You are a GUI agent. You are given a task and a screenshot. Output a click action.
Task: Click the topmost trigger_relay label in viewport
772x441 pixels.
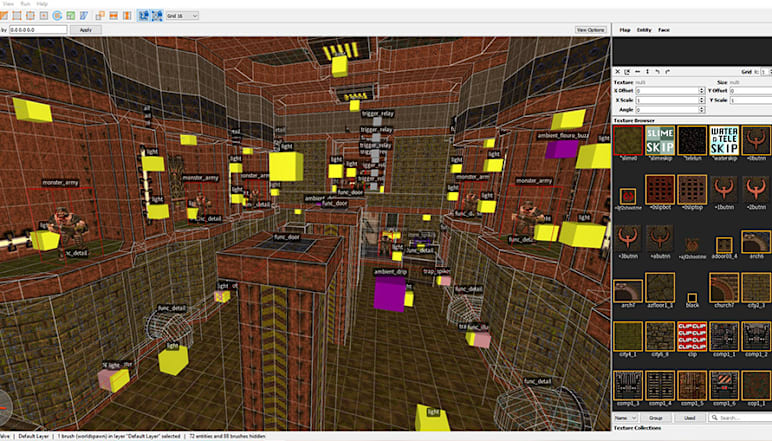click(x=378, y=114)
